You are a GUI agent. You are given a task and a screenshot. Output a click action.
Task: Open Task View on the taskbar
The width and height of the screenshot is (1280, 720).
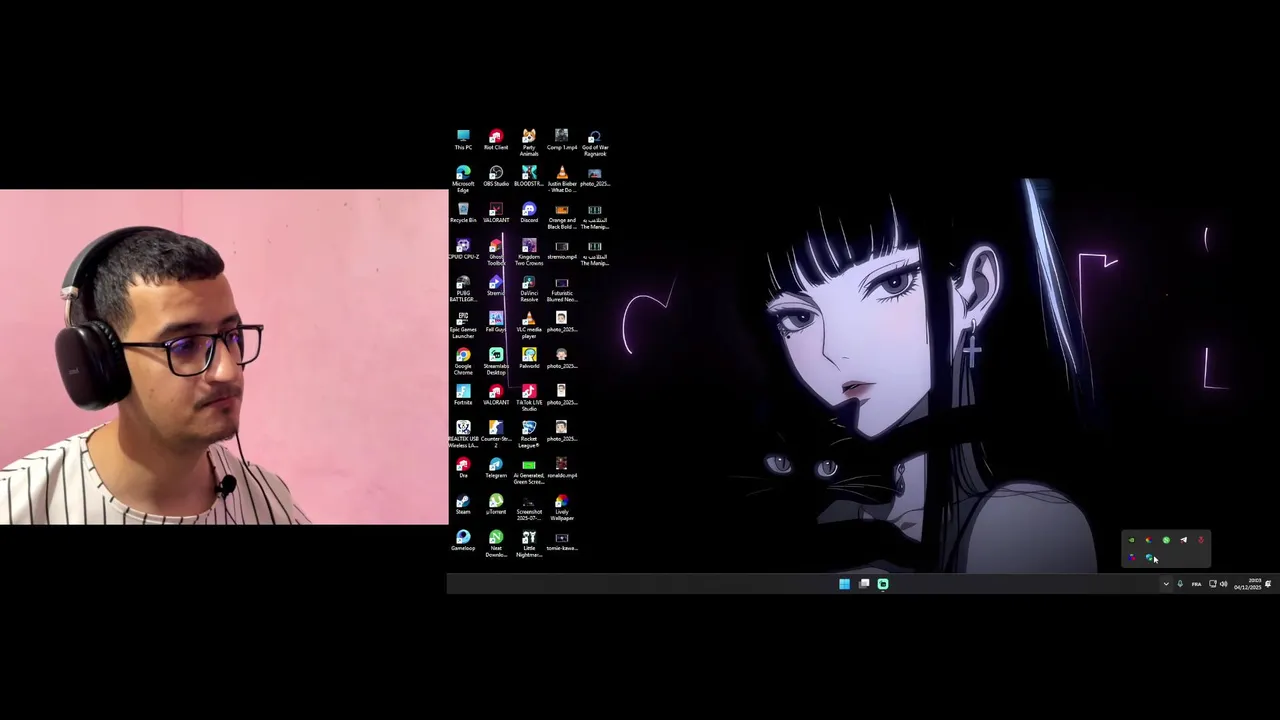tap(864, 584)
